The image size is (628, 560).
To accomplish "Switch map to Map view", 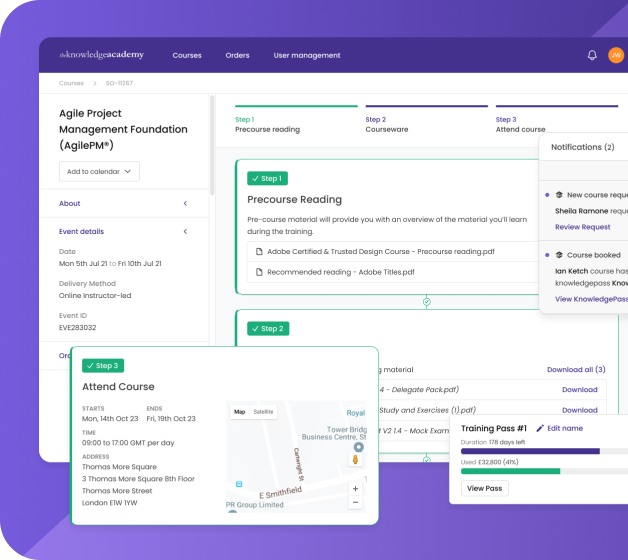I will pos(239,411).
